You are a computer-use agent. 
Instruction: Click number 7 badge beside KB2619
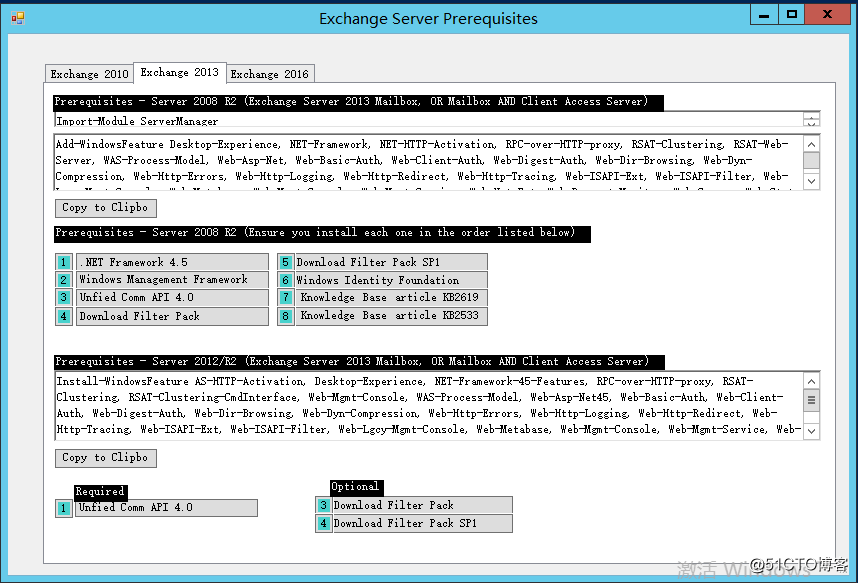click(286, 297)
